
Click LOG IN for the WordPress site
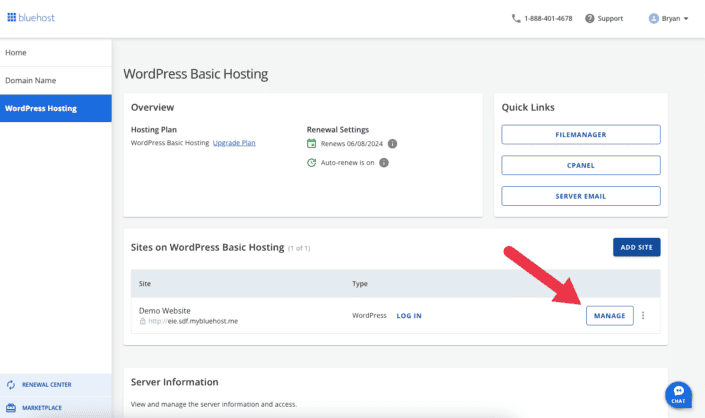point(409,316)
